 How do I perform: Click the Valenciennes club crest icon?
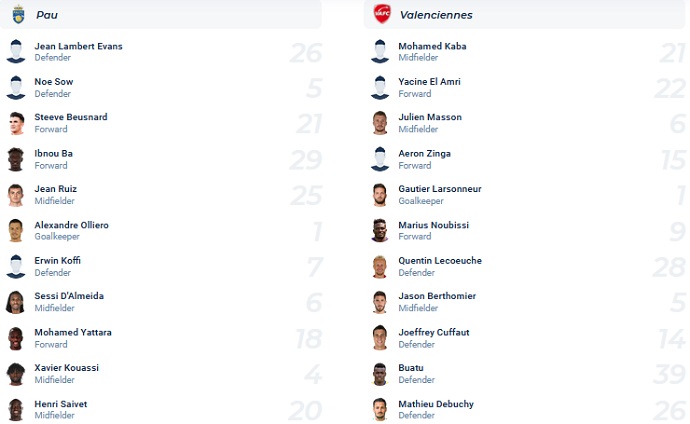point(381,14)
